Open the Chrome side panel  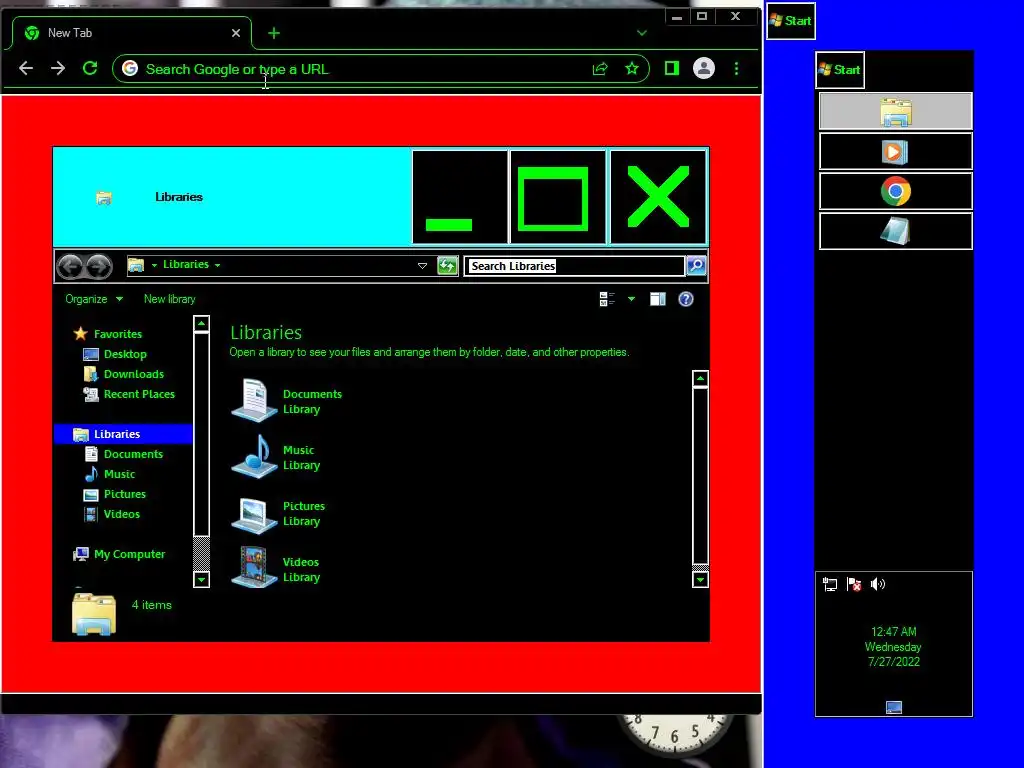(671, 68)
